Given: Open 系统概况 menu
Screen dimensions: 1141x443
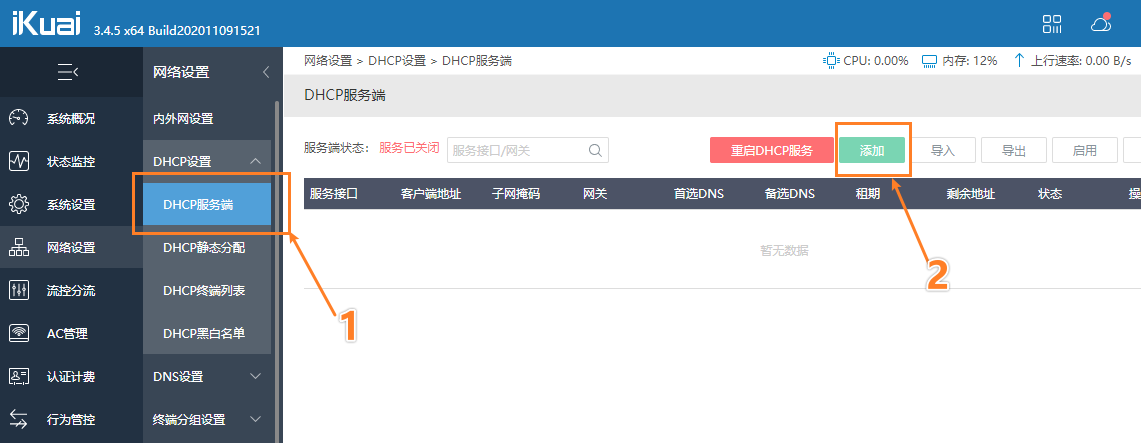Looking at the screenshot, I should pyautogui.click(x=71, y=119).
